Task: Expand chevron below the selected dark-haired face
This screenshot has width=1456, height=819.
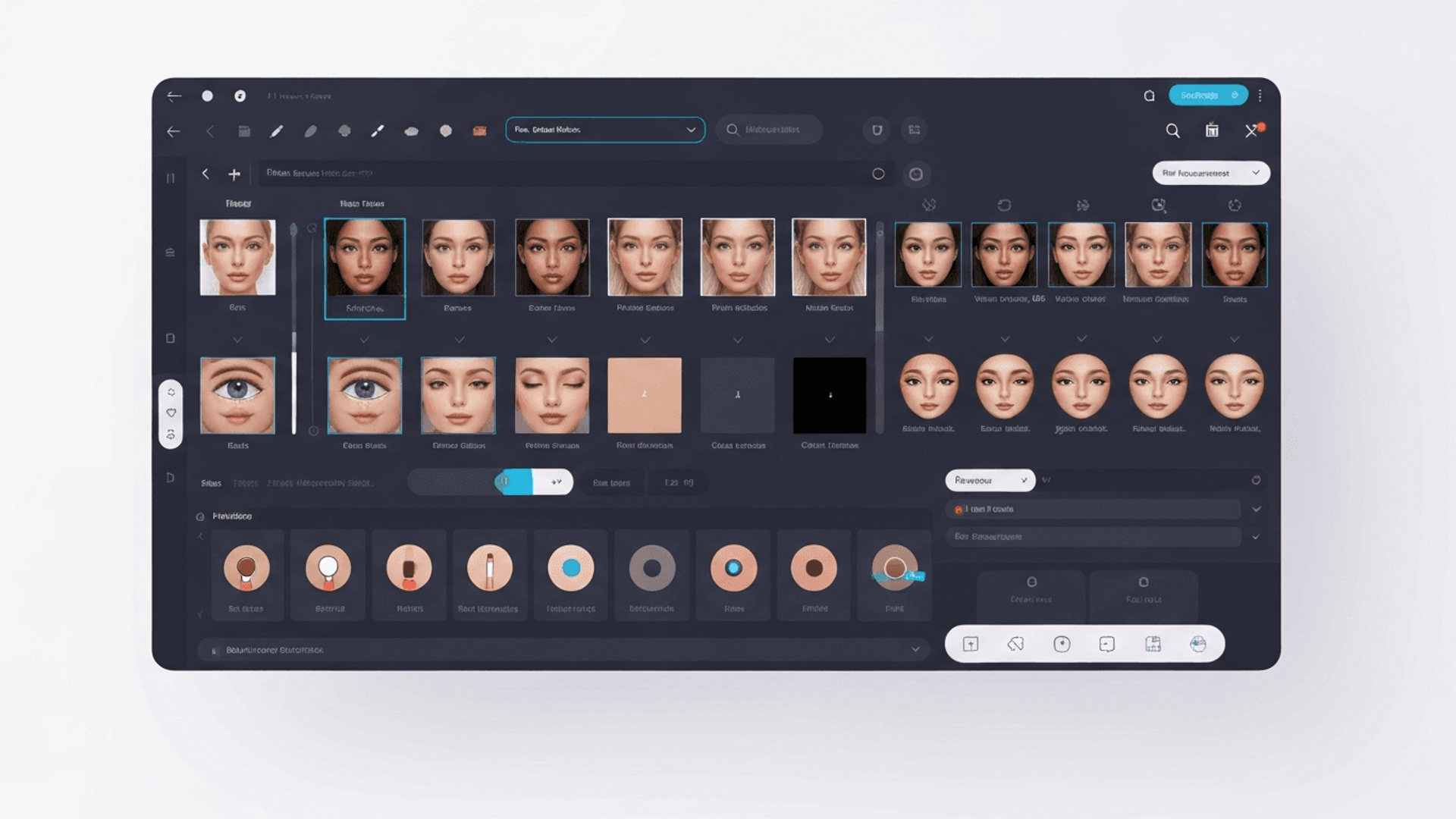Action: [x=364, y=340]
